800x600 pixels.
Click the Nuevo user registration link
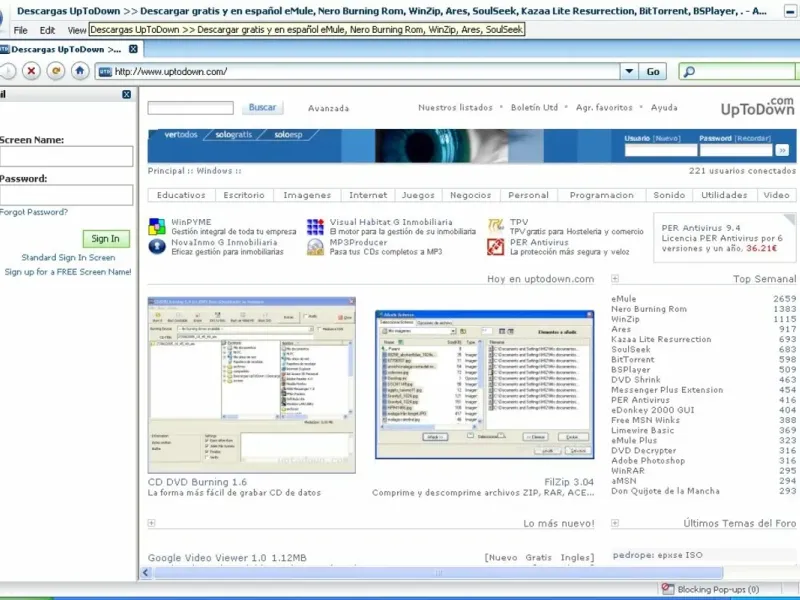[667, 138]
